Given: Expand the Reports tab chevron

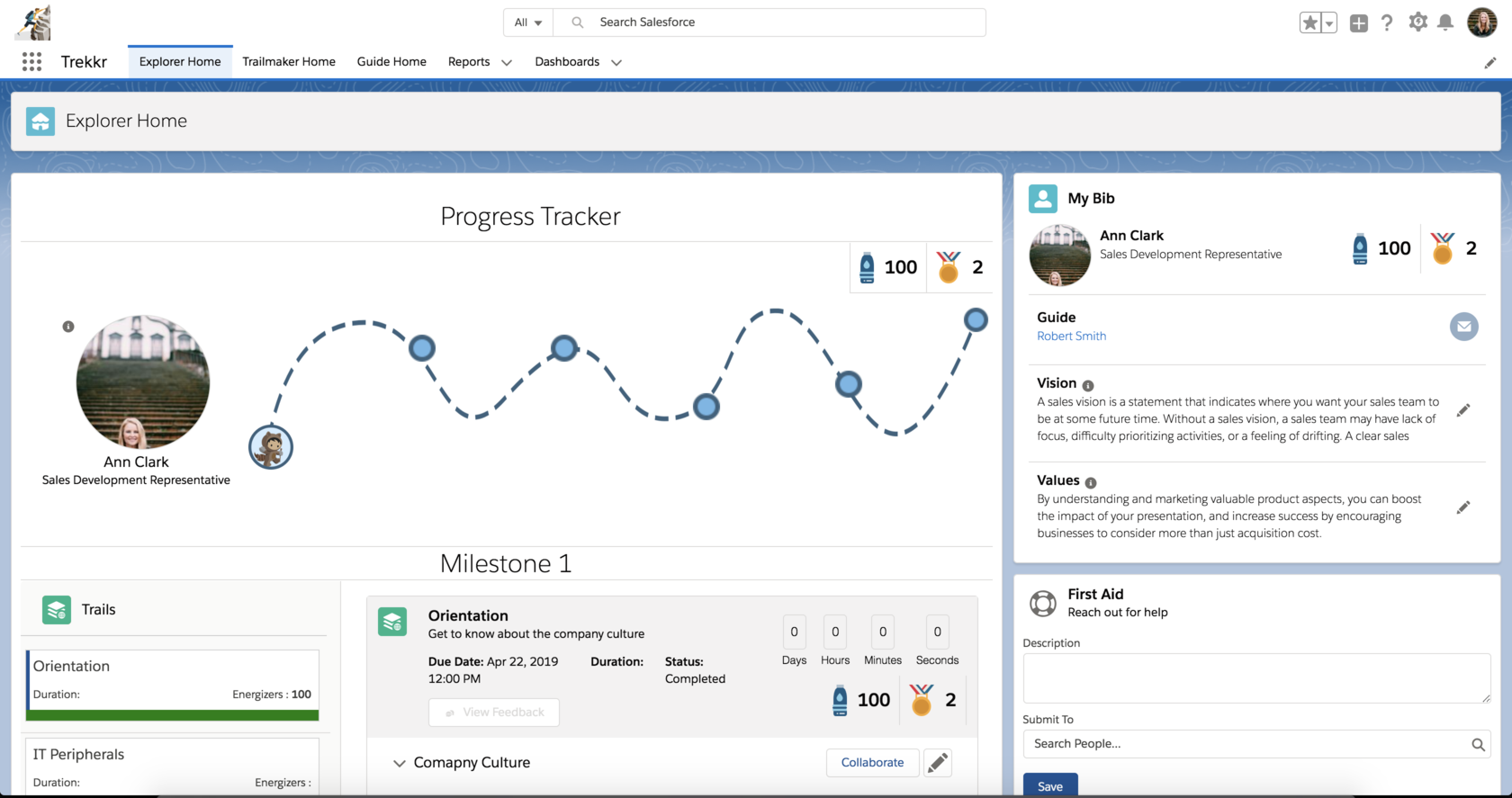Looking at the screenshot, I should pyautogui.click(x=507, y=62).
